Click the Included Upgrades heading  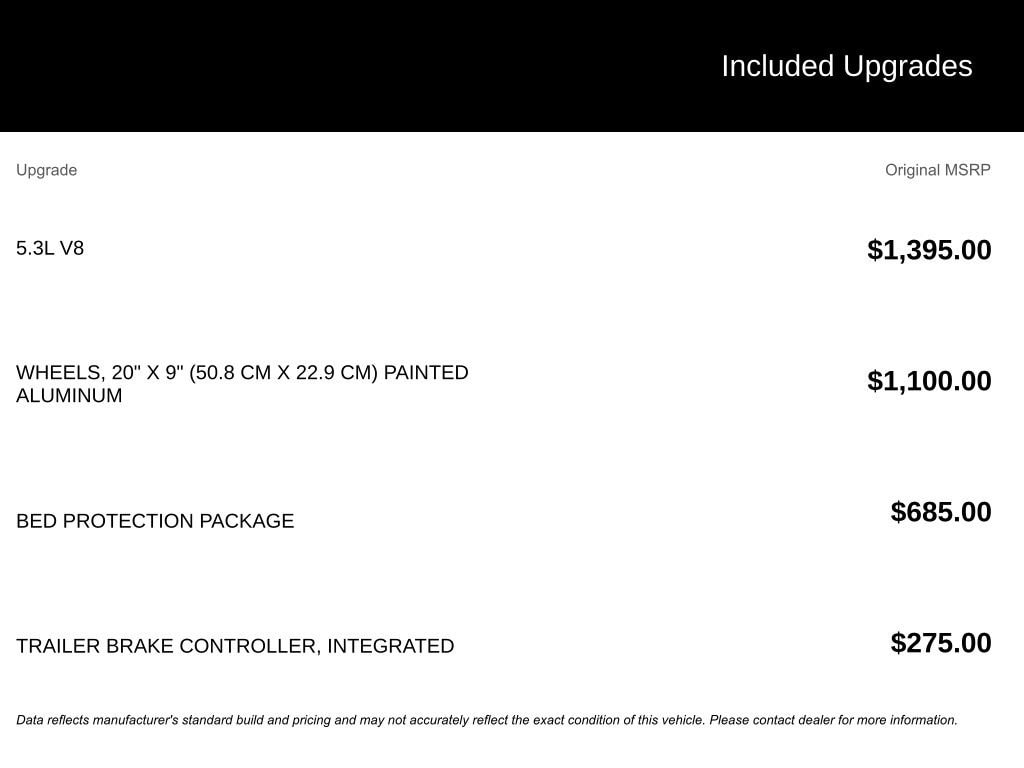(846, 66)
